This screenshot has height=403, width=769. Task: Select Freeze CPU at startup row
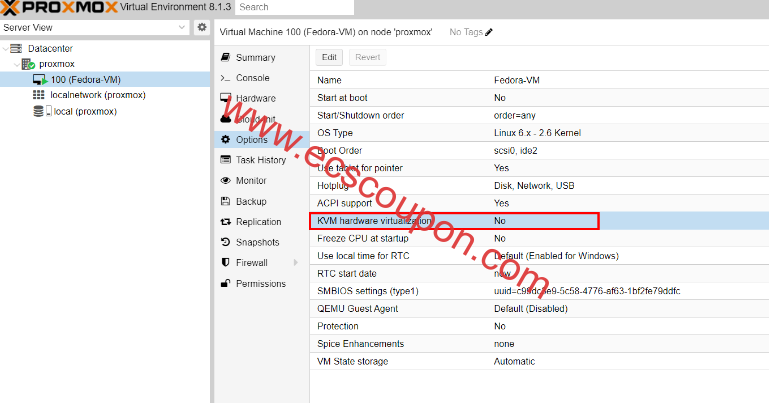[x=539, y=238]
